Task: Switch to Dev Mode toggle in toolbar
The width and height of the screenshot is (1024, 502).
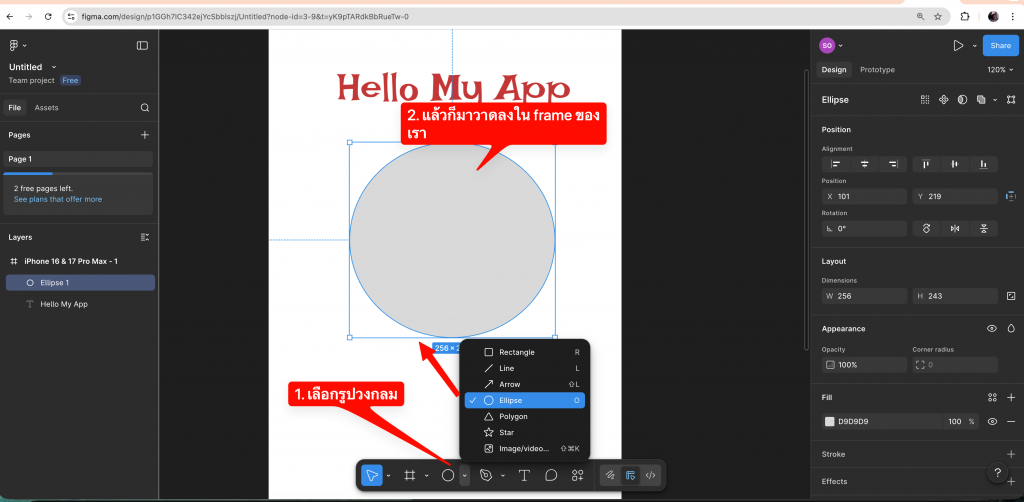Action: click(650, 475)
